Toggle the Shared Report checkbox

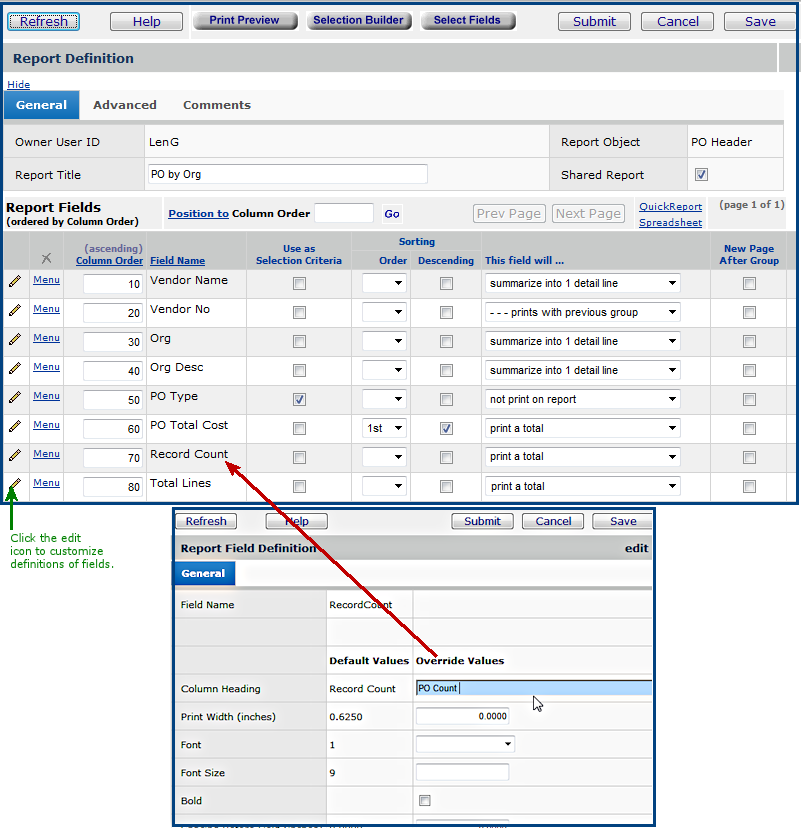pyautogui.click(x=701, y=175)
